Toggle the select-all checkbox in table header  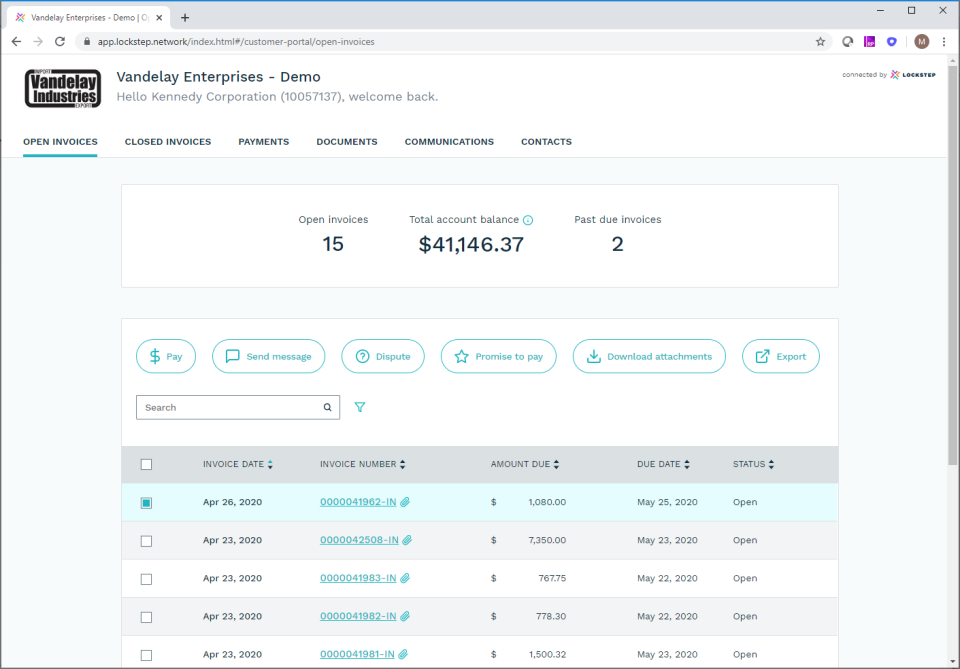point(146,465)
